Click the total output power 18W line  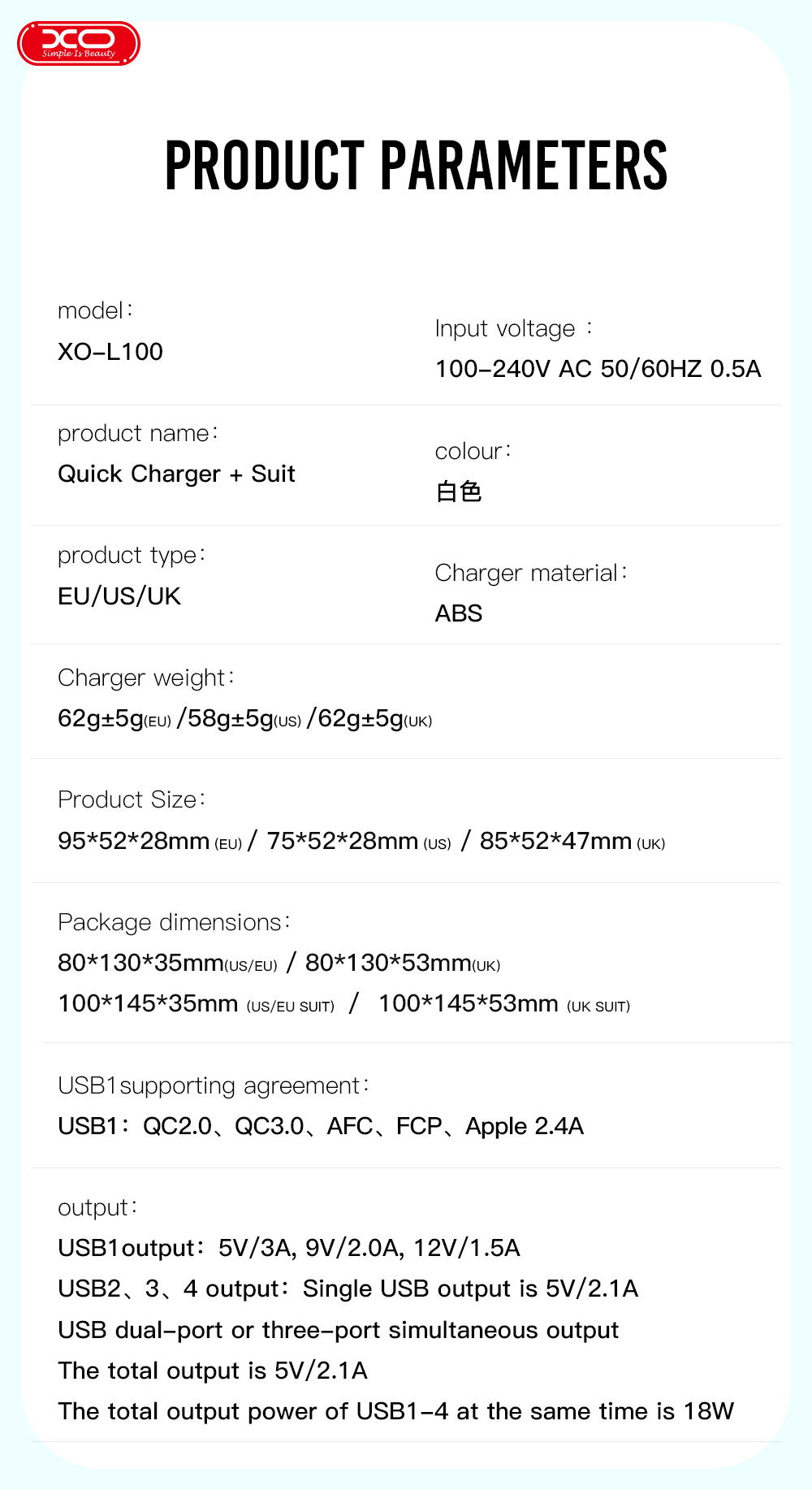(x=395, y=1411)
